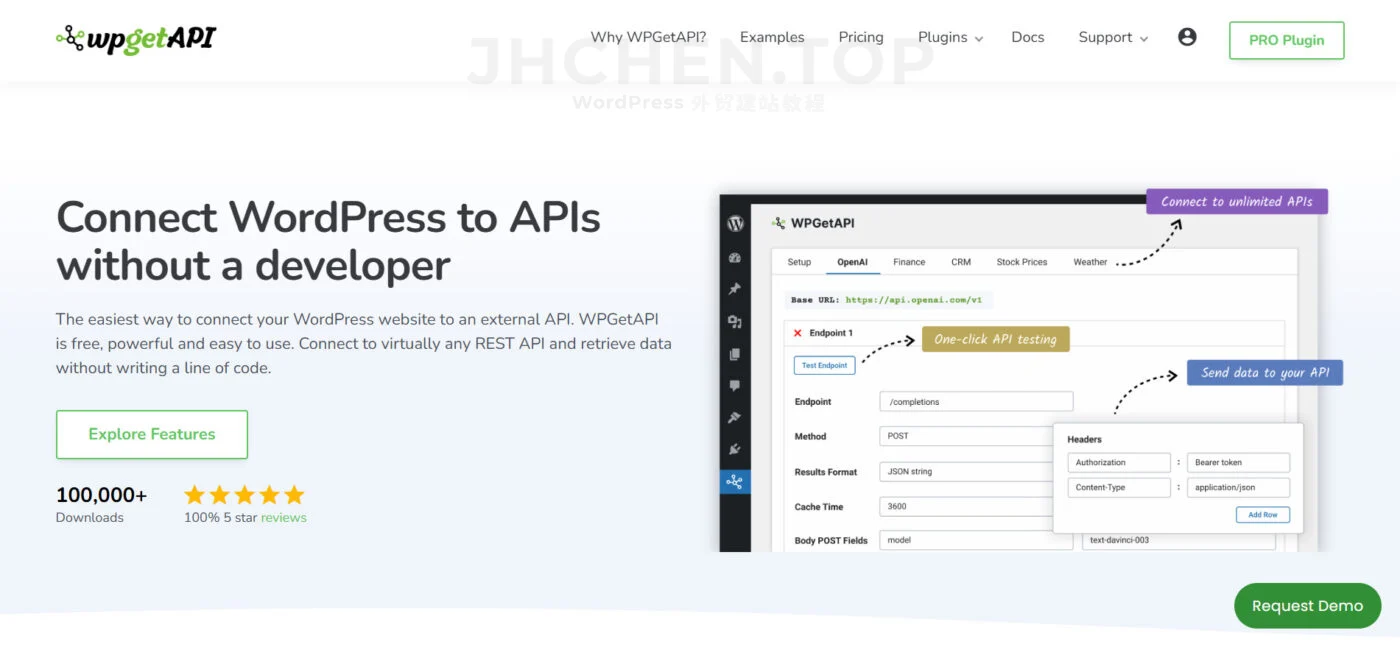Click the WordPress logo in the admin sidebar

(735, 223)
